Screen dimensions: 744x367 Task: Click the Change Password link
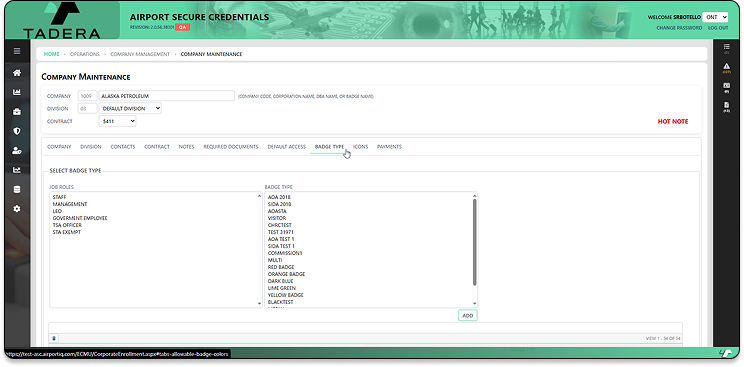[x=679, y=28]
